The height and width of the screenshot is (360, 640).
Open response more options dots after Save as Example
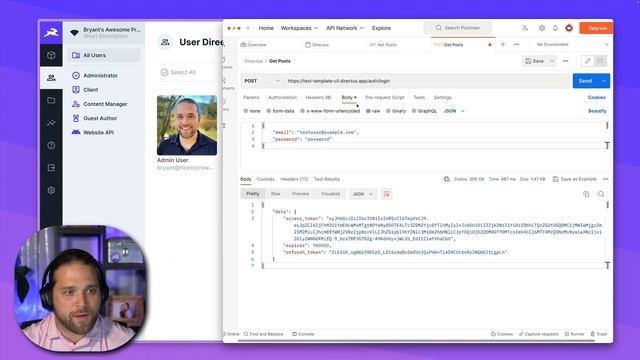[x=605, y=179]
